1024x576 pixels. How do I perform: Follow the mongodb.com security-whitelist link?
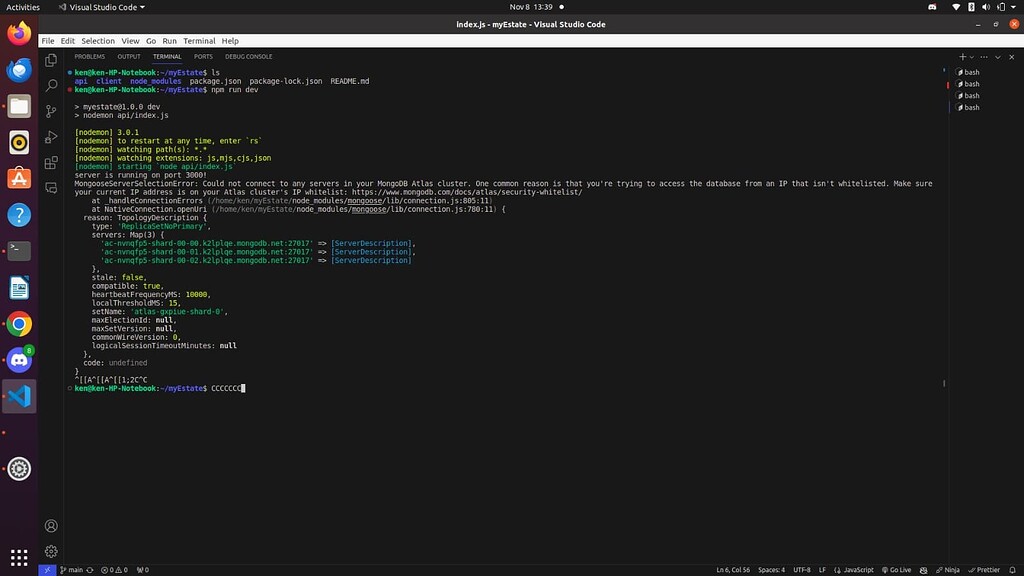pos(467,193)
